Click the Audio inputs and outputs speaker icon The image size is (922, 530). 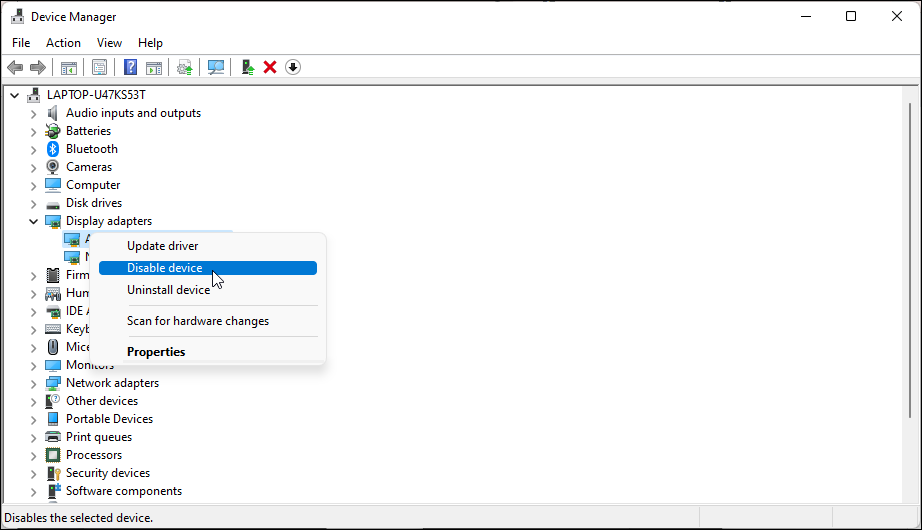pyautogui.click(x=53, y=113)
